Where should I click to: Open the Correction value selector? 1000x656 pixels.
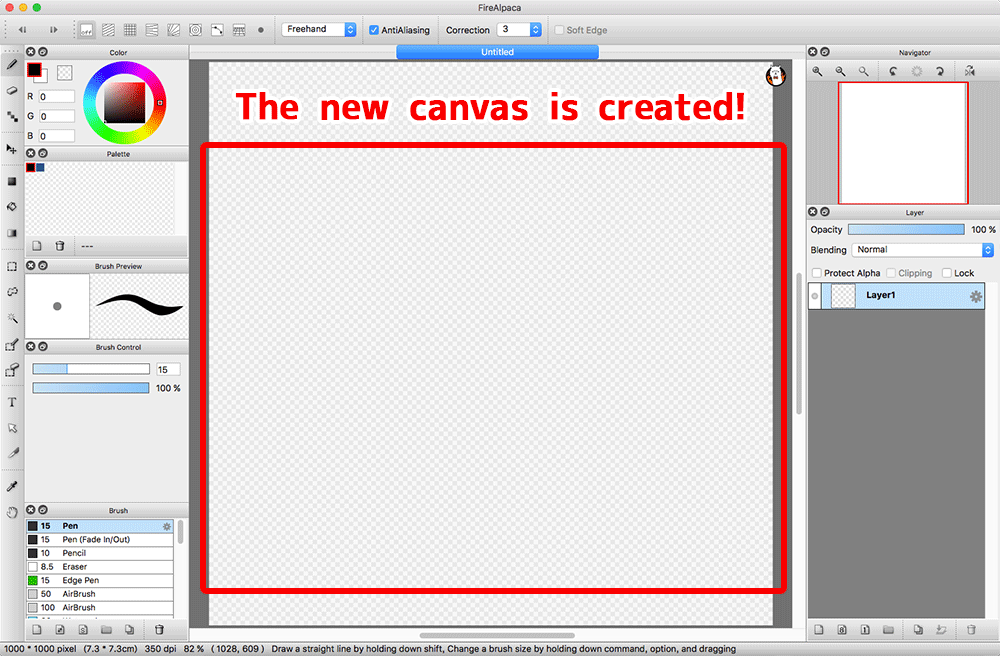tap(519, 30)
